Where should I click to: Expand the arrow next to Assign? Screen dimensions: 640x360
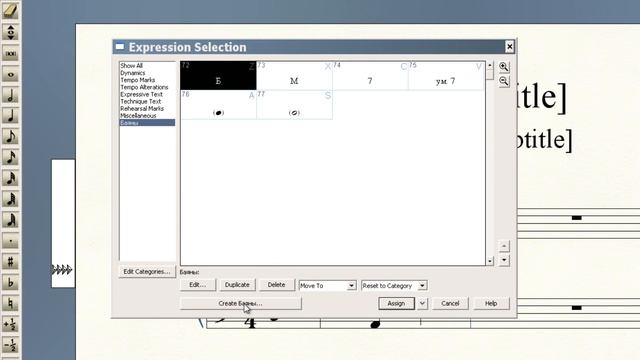click(x=422, y=303)
